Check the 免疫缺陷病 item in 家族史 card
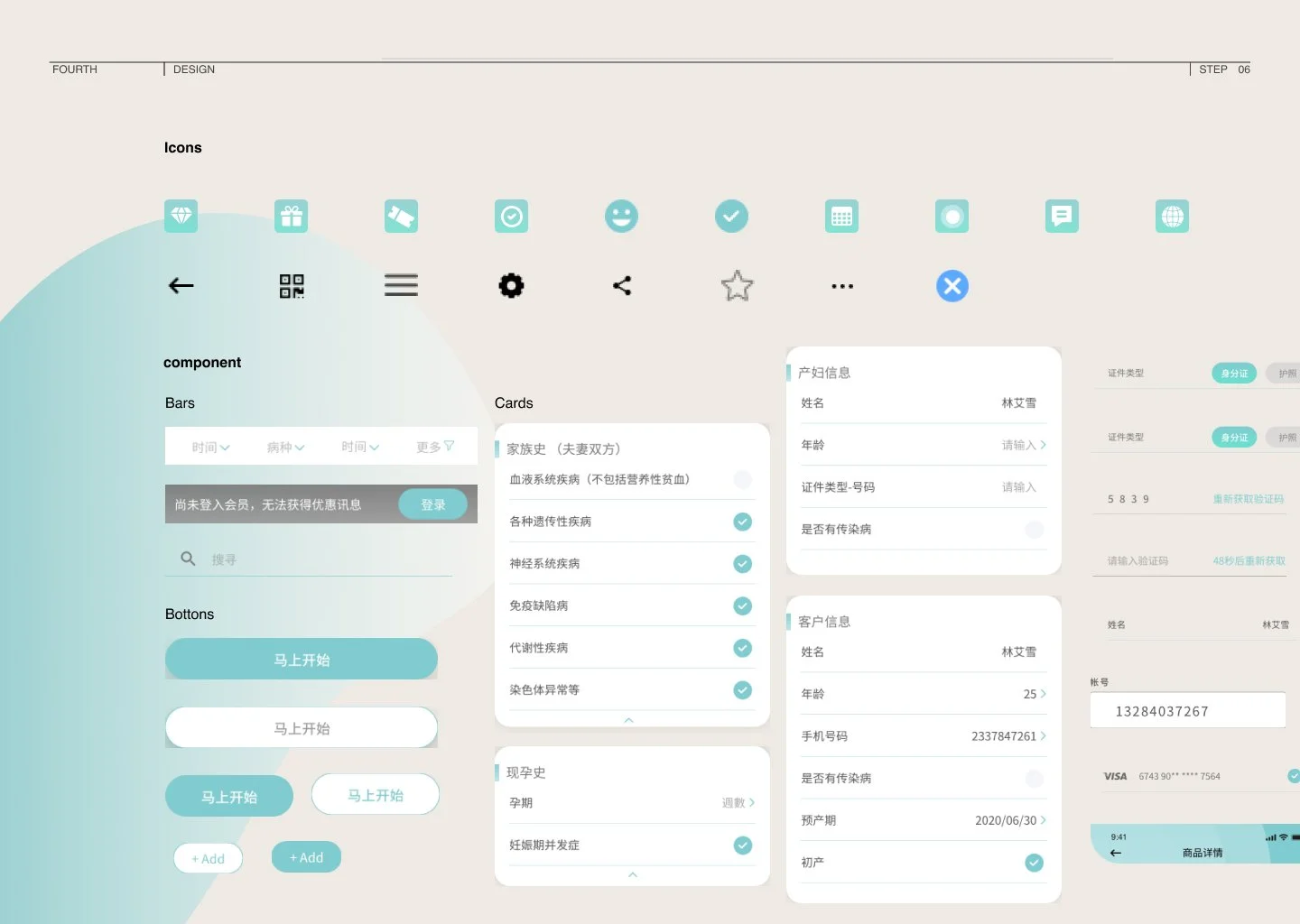Screen dimensions: 1300x924 [x=742, y=605]
